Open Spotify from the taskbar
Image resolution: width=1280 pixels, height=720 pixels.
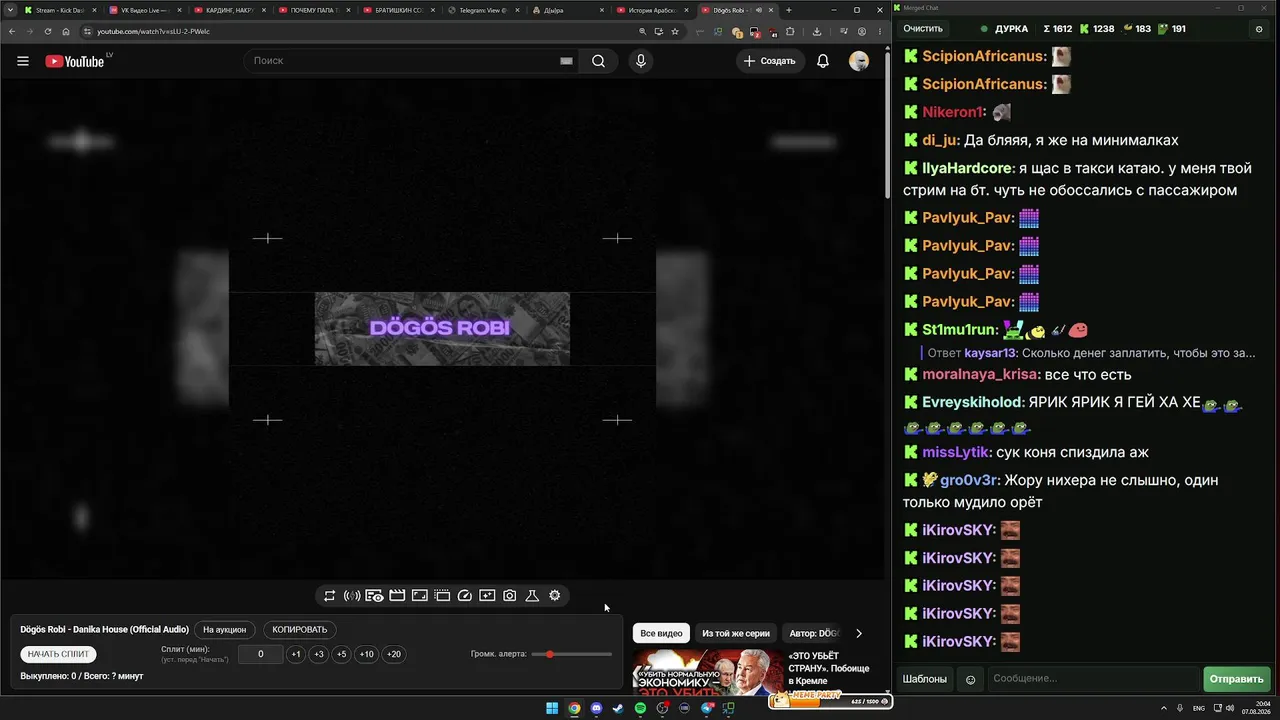click(x=641, y=708)
